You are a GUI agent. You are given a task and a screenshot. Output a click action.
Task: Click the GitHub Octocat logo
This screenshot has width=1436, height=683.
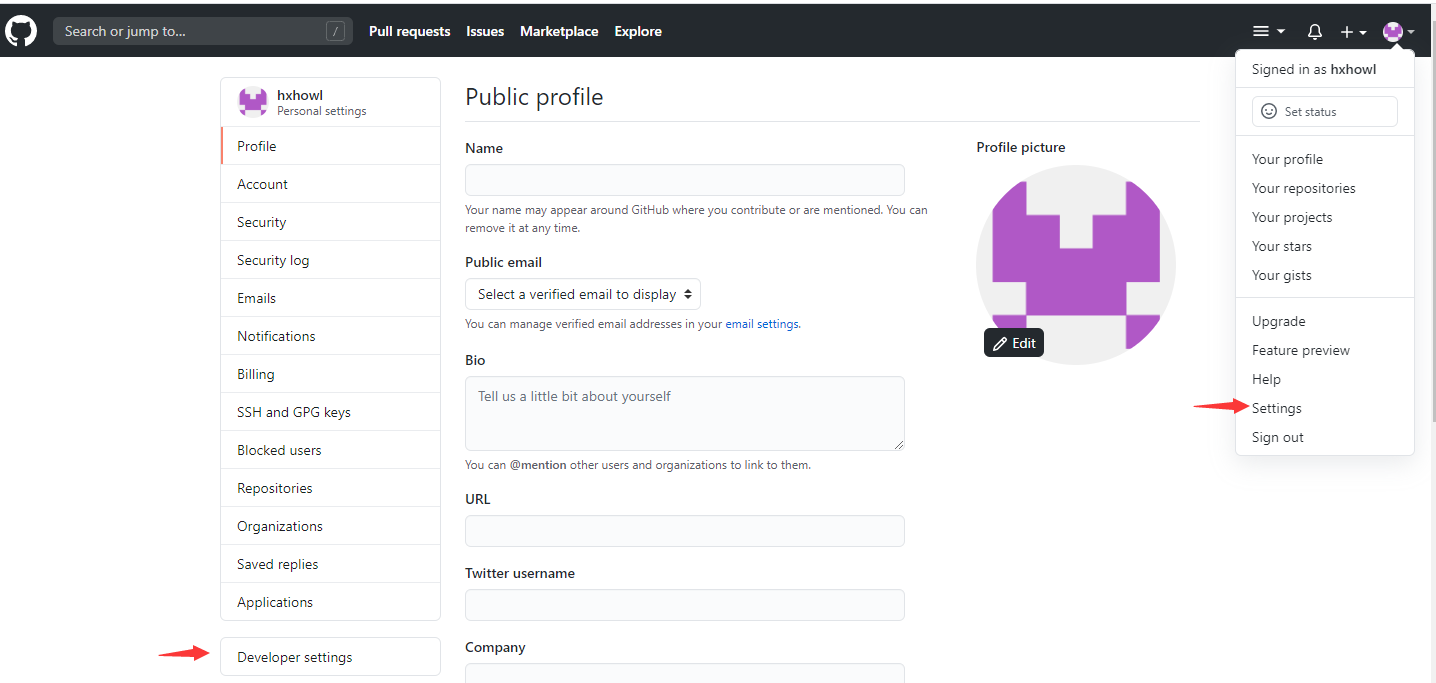click(x=21, y=31)
